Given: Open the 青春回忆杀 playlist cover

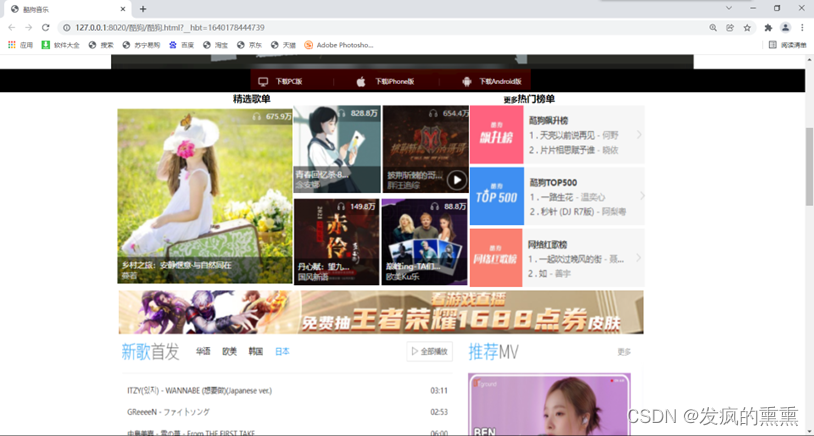Looking at the screenshot, I should [x=337, y=149].
